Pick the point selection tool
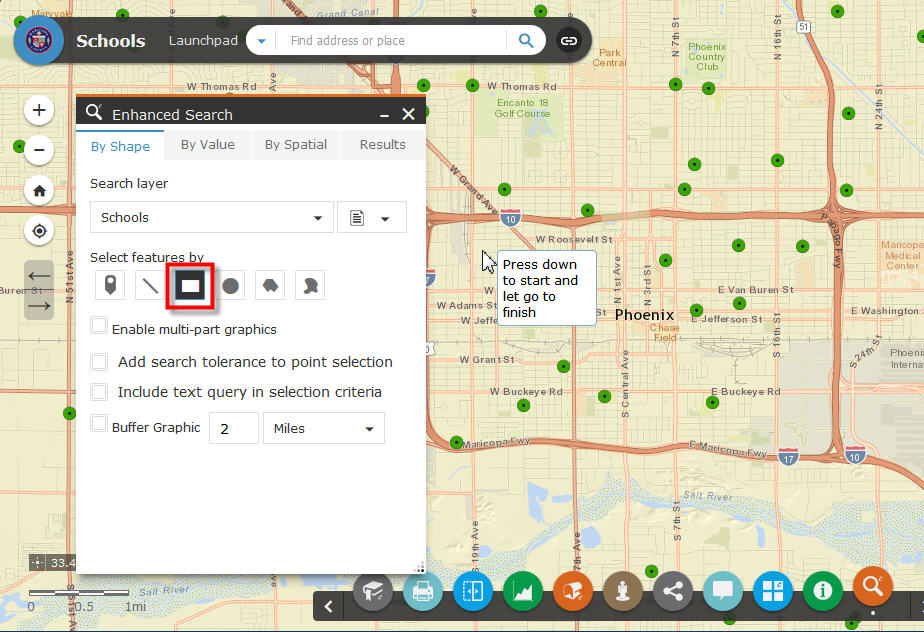Viewport: 924px width, 632px height. tap(110, 286)
